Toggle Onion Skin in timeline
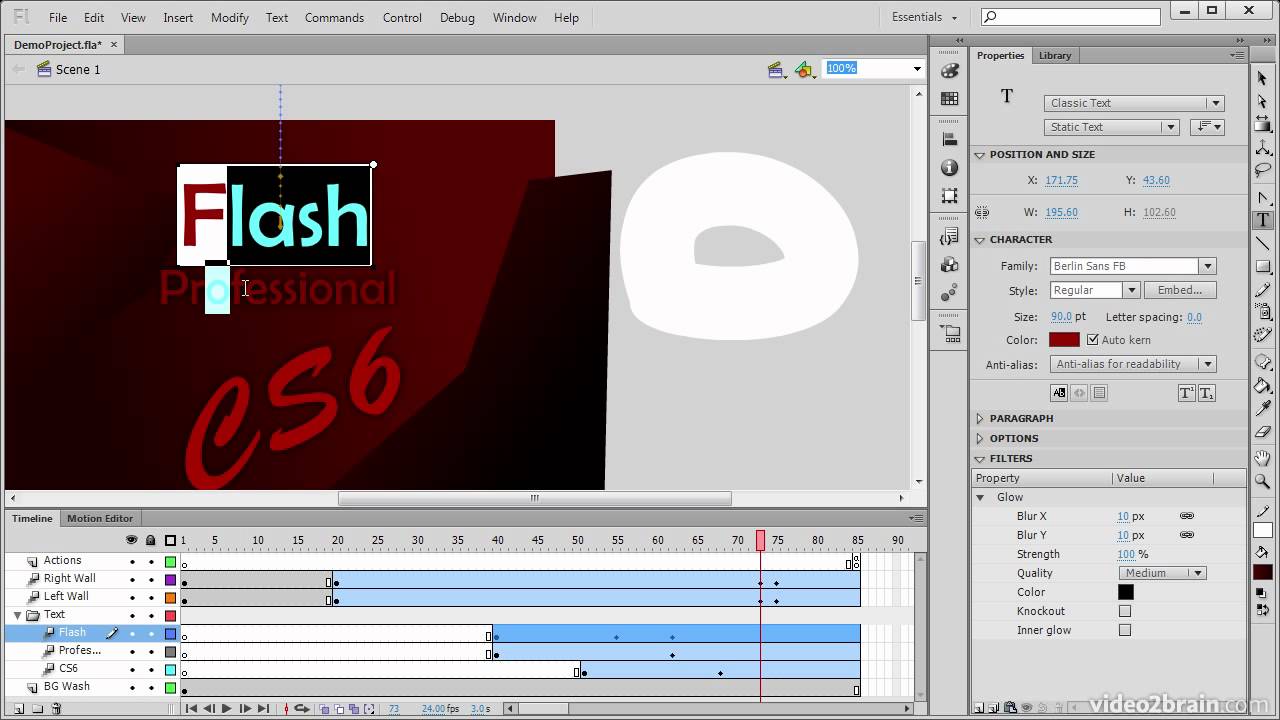The image size is (1280, 720). 325,709
